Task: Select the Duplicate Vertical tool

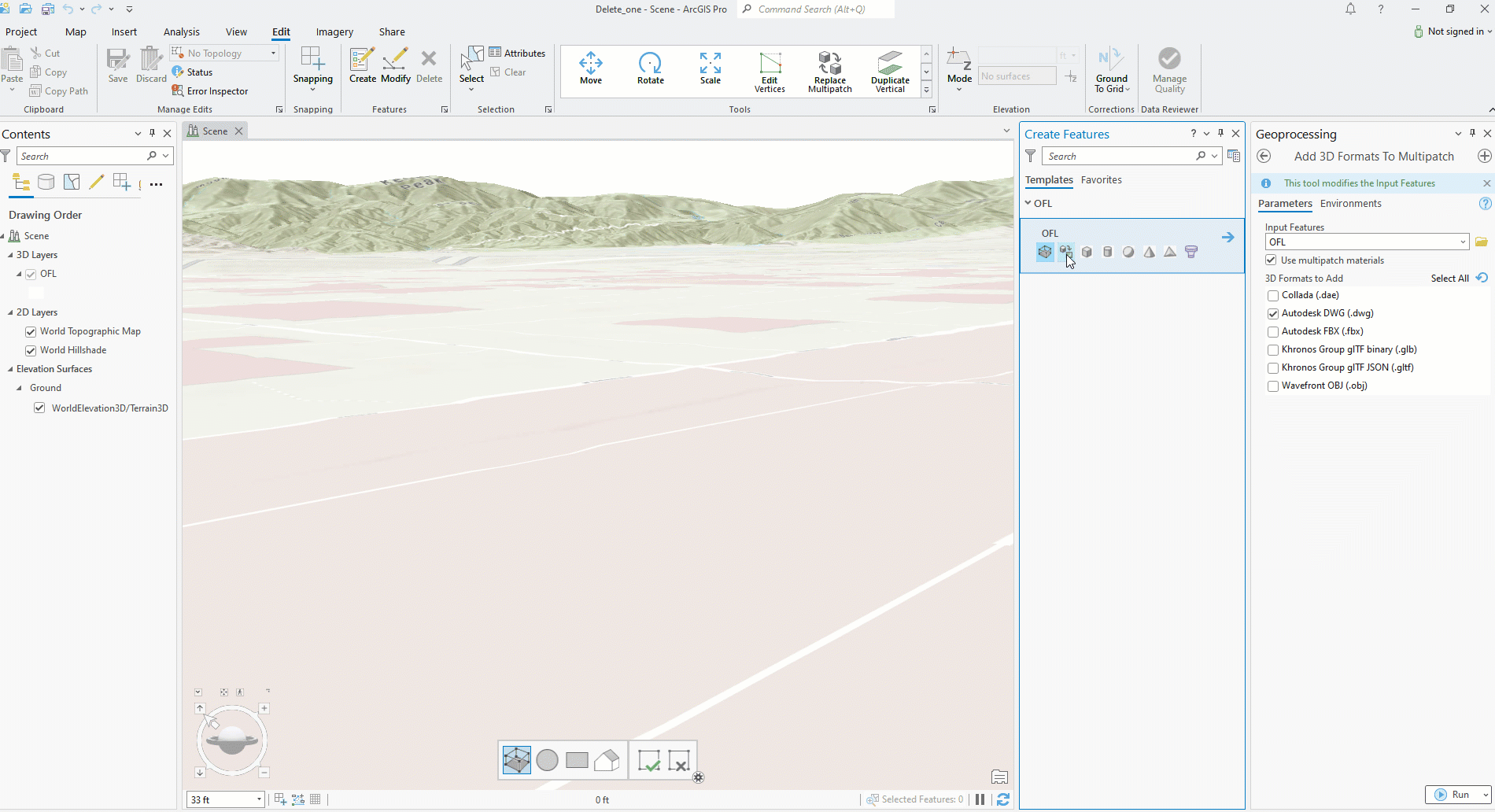Action: [x=889, y=69]
